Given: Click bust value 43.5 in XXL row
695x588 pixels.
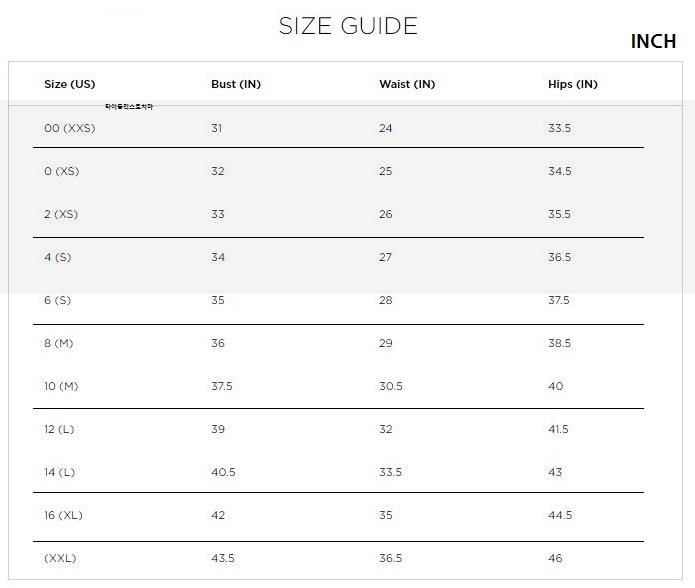Looking at the screenshot, I should 223,559.
